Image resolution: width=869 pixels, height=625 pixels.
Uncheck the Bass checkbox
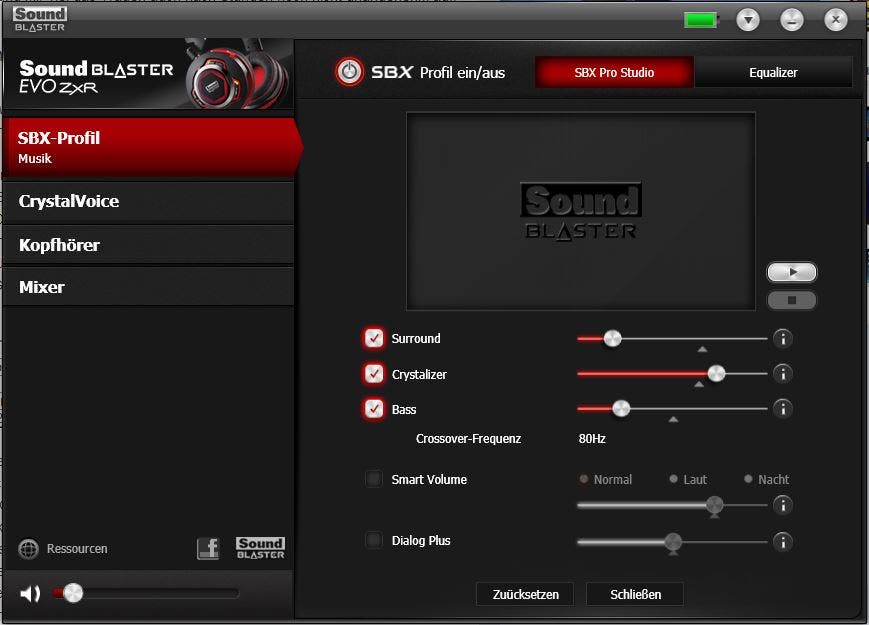(374, 409)
